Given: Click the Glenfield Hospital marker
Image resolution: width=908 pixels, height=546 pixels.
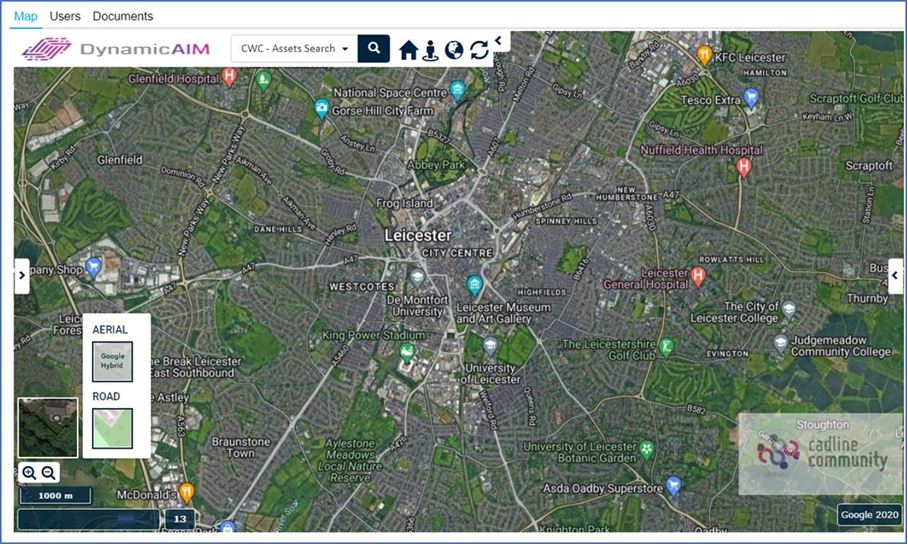Looking at the screenshot, I should coord(230,76).
